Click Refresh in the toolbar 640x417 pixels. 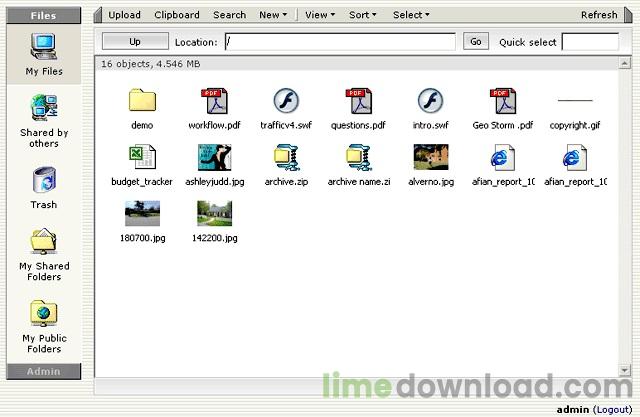[599, 15]
